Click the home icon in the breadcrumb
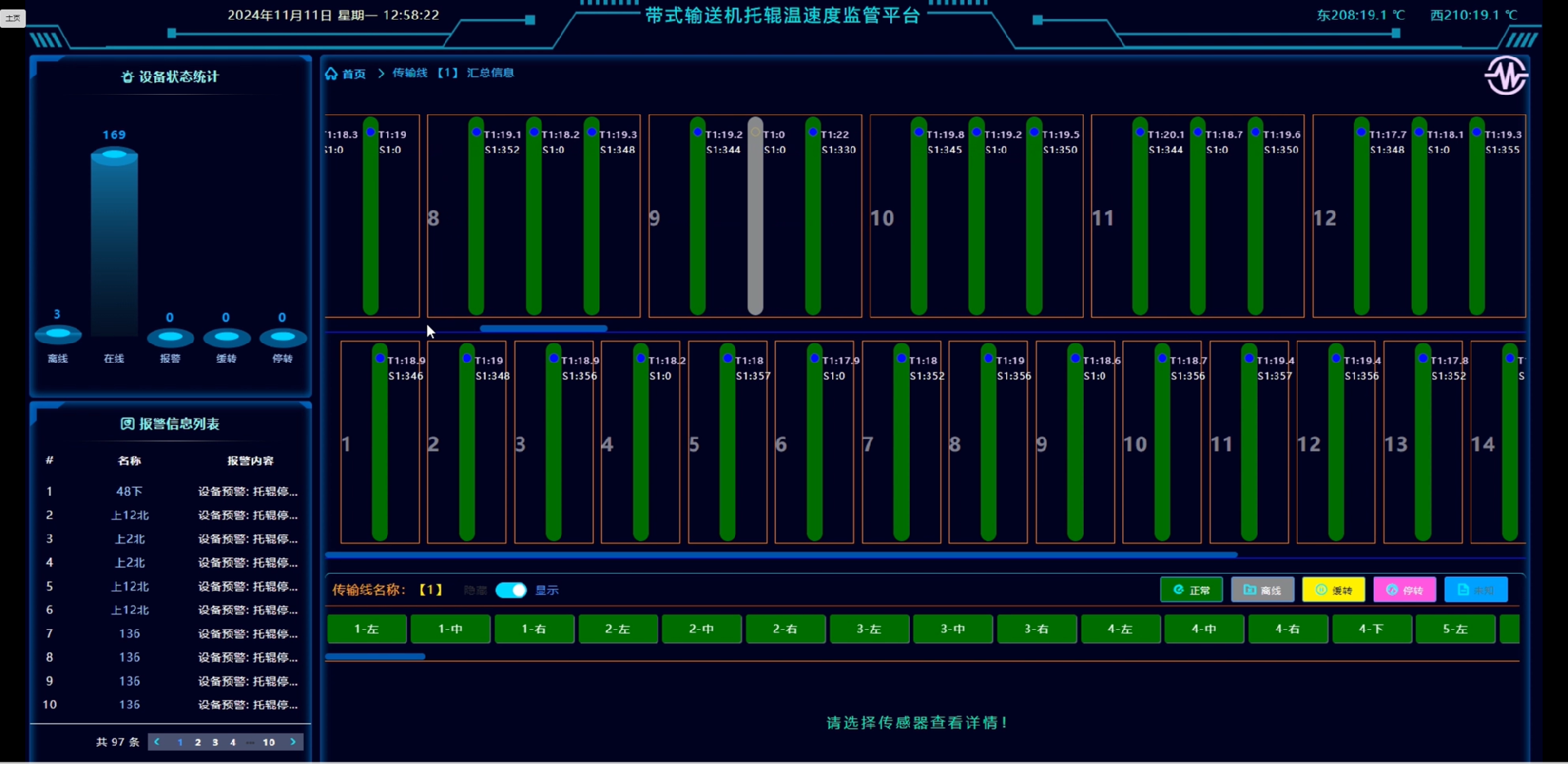Viewport: 1568px width, 764px height. [x=332, y=74]
